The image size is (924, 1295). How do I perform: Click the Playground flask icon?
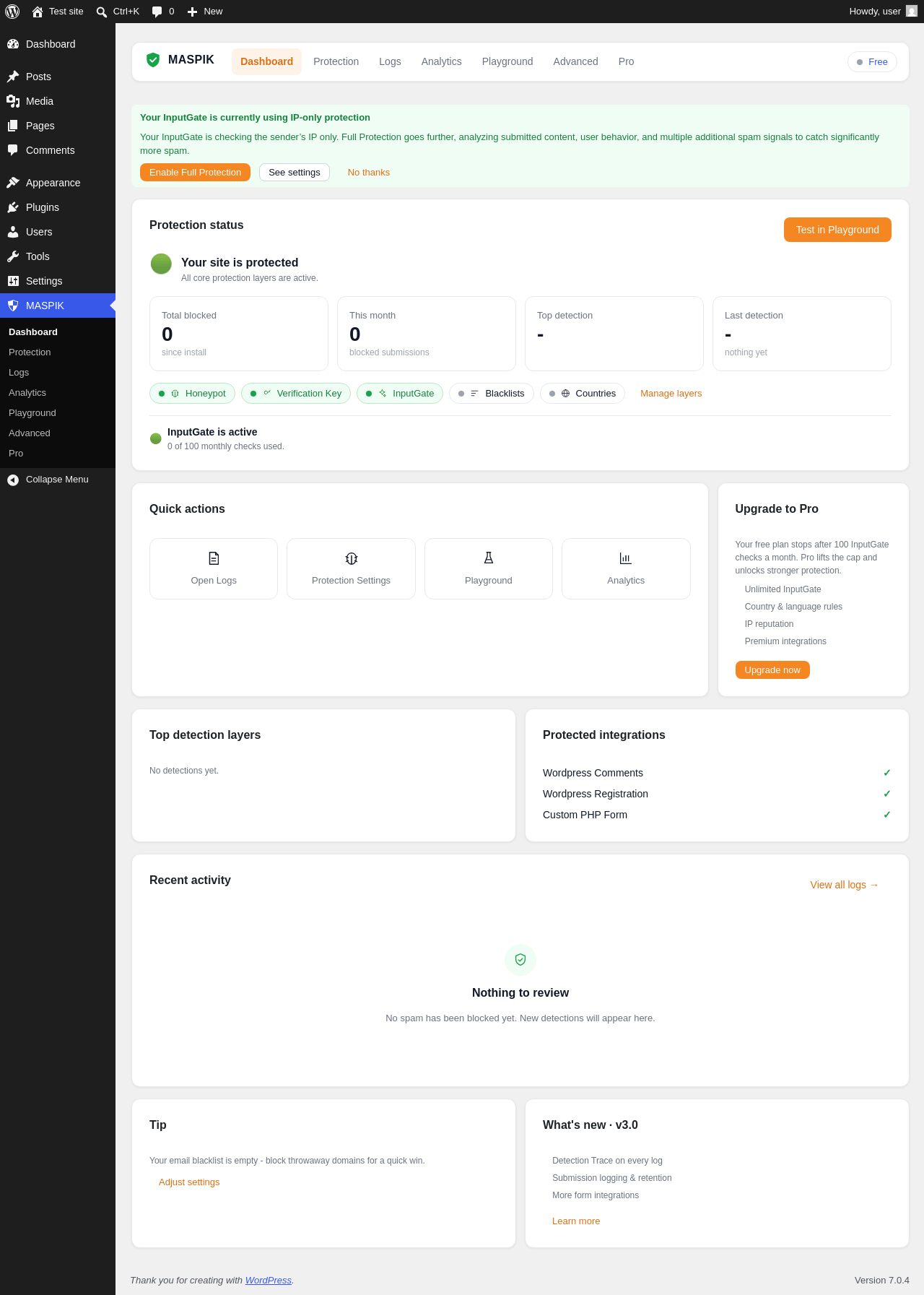489,558
